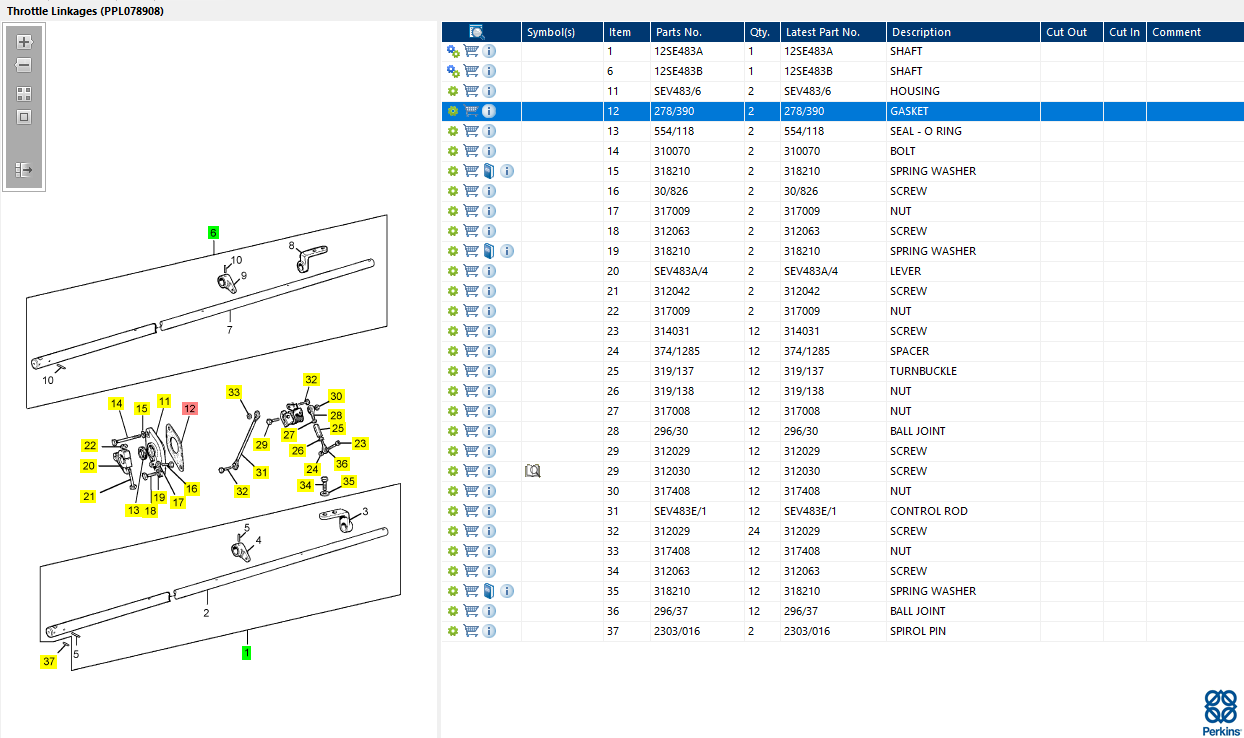Screen dimensions: 1244x738
Task: Click the cart icon on the highlighted GASKET row
Action: [471, 111]
